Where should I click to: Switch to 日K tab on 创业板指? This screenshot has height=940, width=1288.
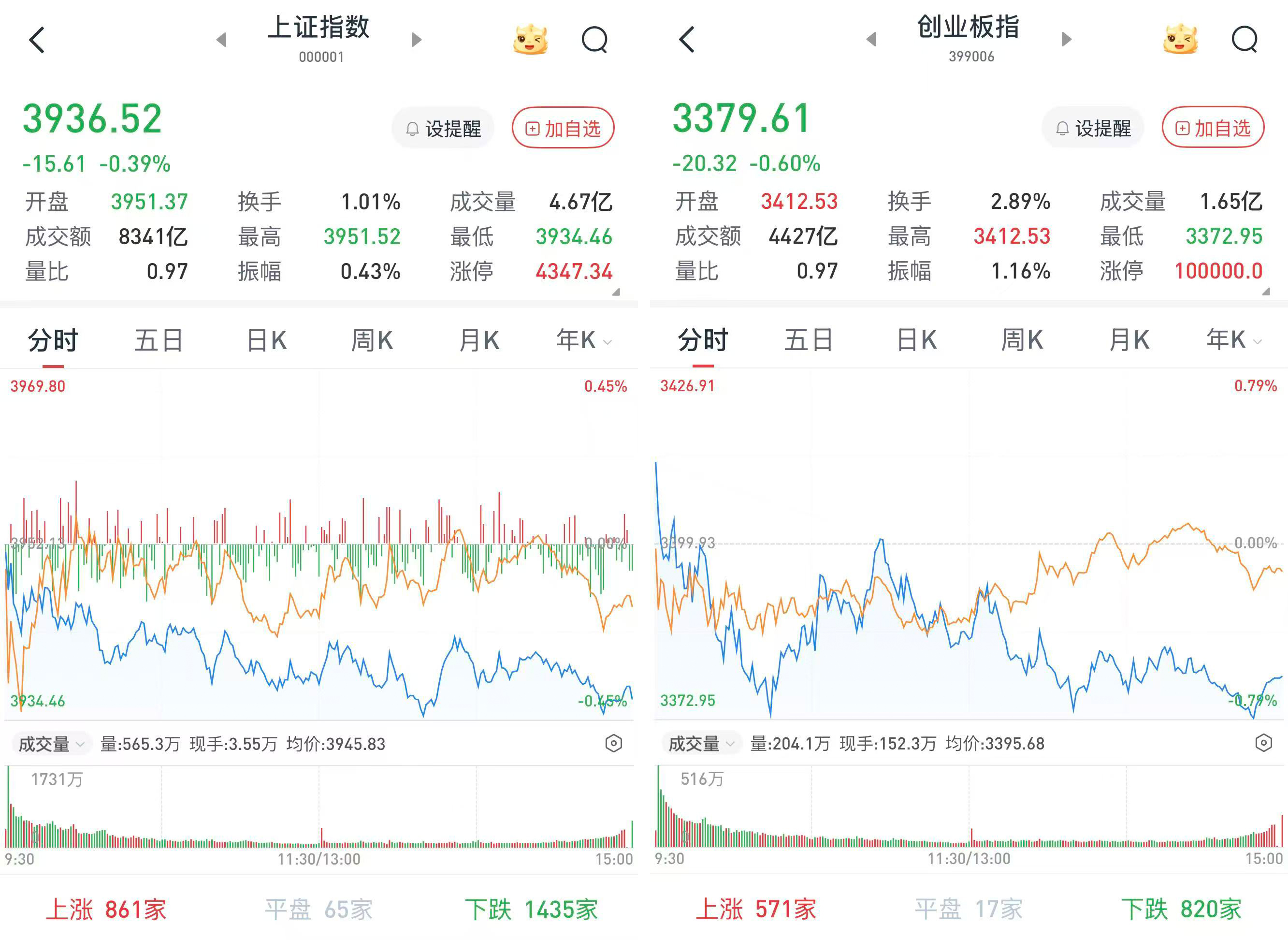917,340
